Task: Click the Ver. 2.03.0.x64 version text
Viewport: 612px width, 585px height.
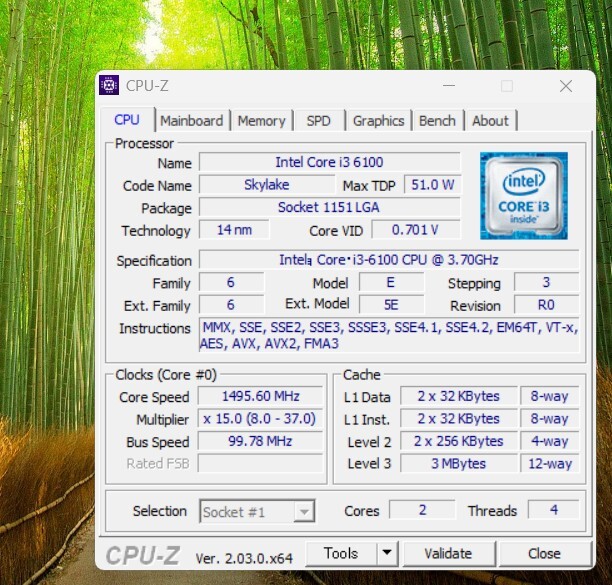Action: (244, 558)
